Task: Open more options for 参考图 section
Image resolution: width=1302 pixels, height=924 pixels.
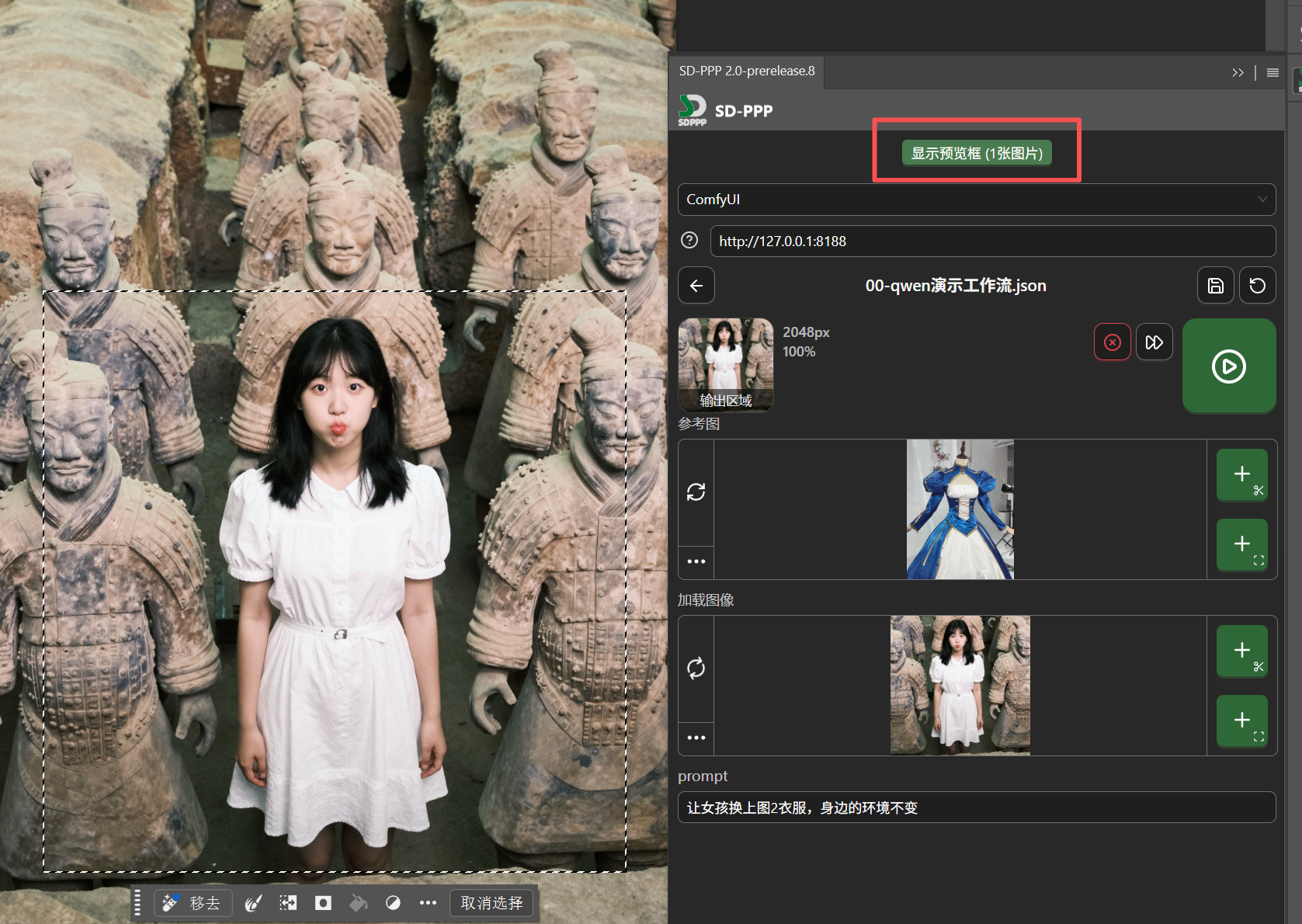Action: pos(696,561)
